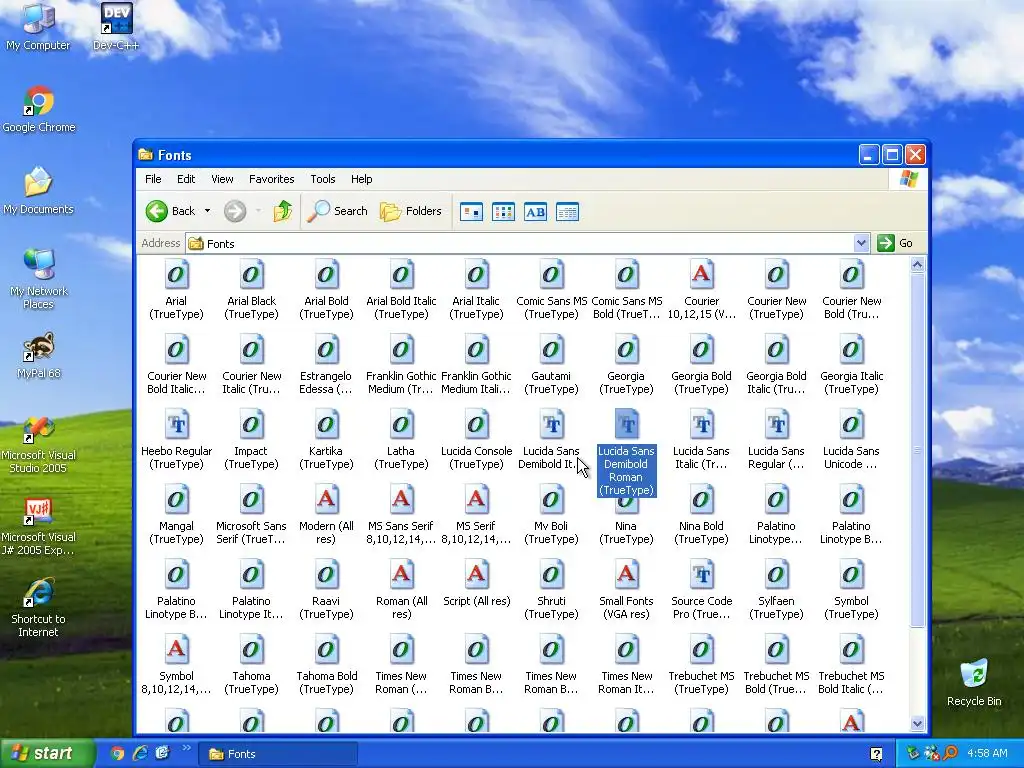Toggle the Folders pane button
The height and width of the screenshot is (768, 1024).
point(411,211)
